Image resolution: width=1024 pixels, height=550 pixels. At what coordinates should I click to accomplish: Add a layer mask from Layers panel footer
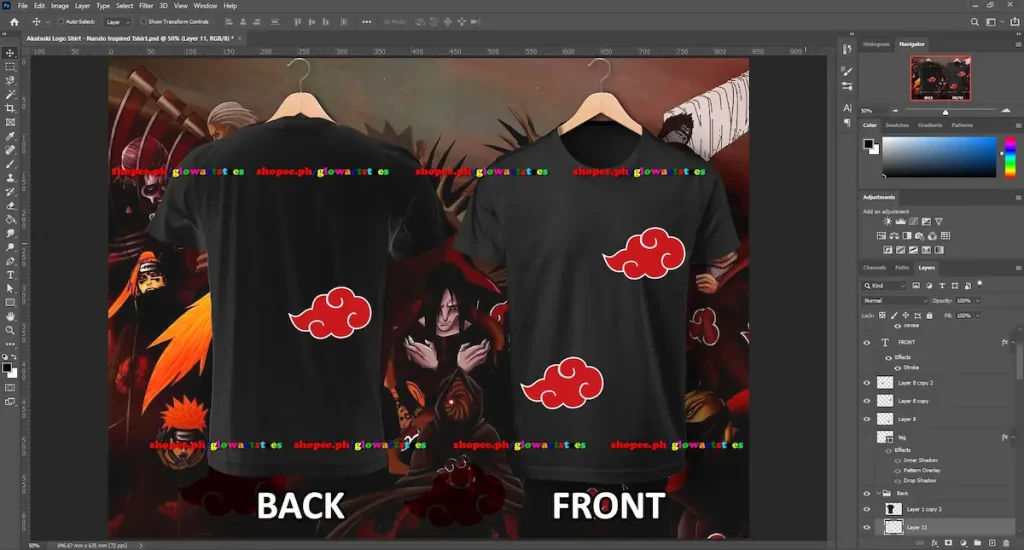[x=949, y=543]
